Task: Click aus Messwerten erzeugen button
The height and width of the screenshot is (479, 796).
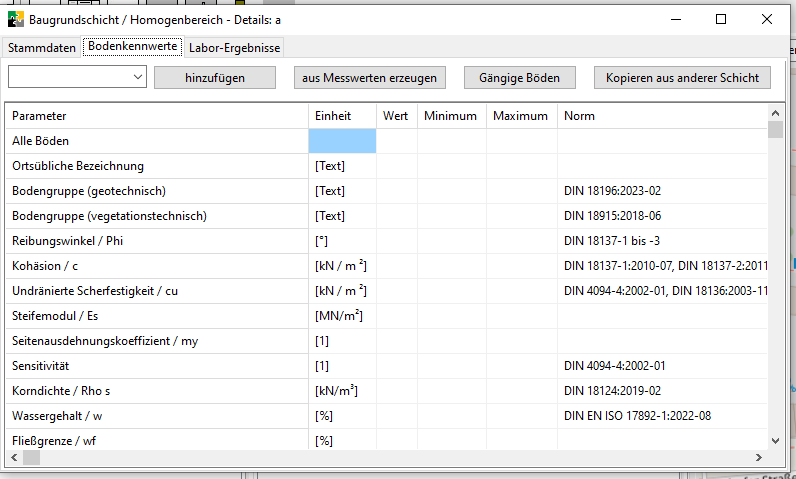Action: pos(370,77)
